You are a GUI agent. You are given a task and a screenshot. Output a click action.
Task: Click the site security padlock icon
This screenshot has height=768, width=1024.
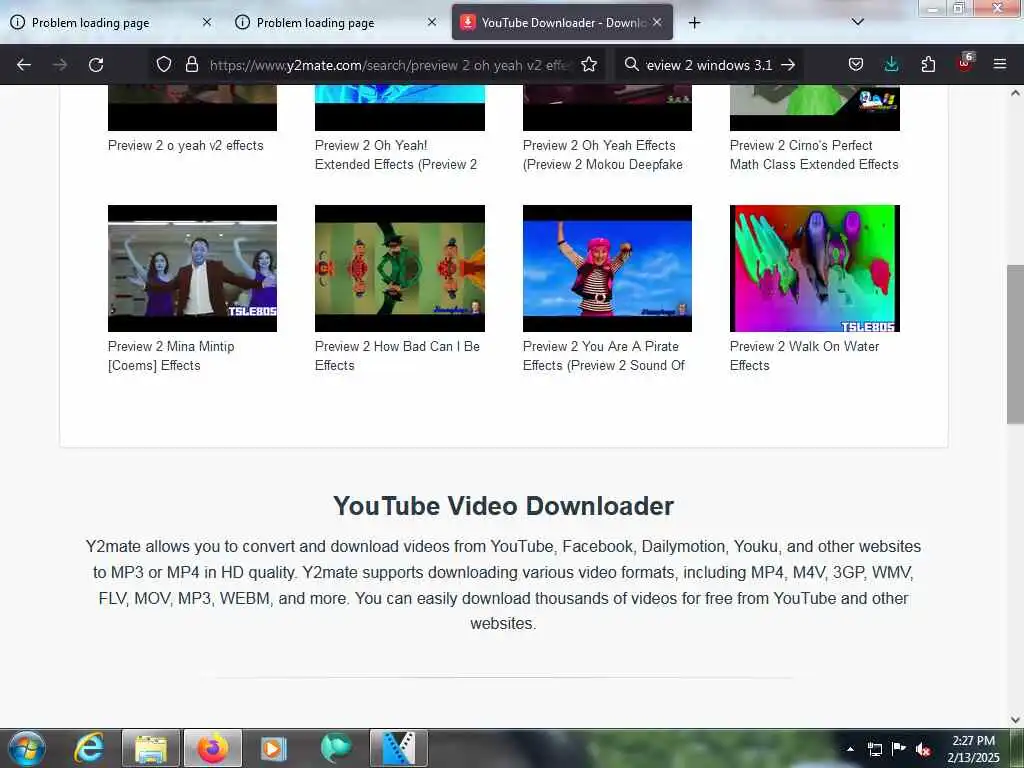tap(191, 64)
